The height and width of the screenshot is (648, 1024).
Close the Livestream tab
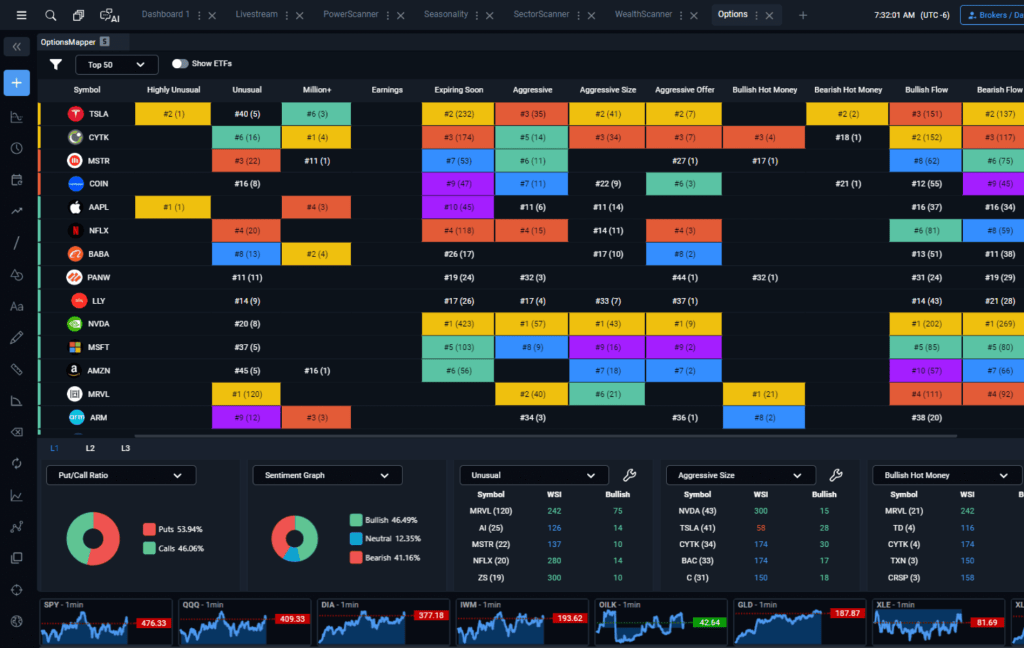pyautogui.click(x=300, y=16)
